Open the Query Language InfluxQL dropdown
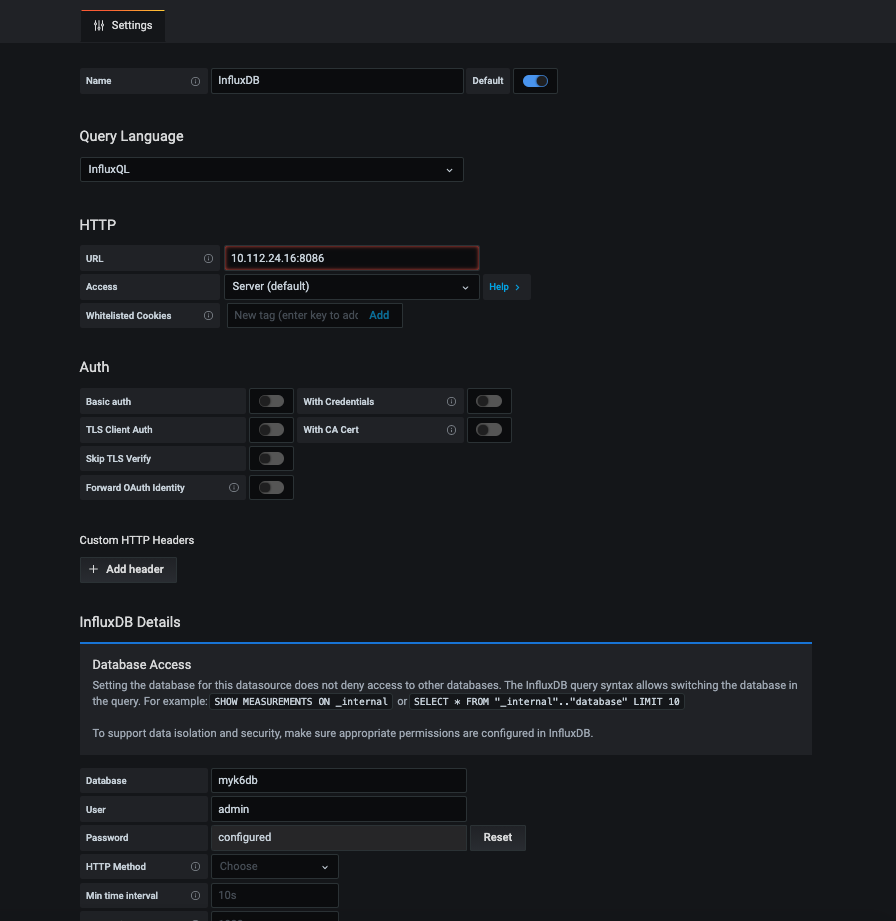The width and height of the screenshot is (896, 921). [x=271, y=170]
